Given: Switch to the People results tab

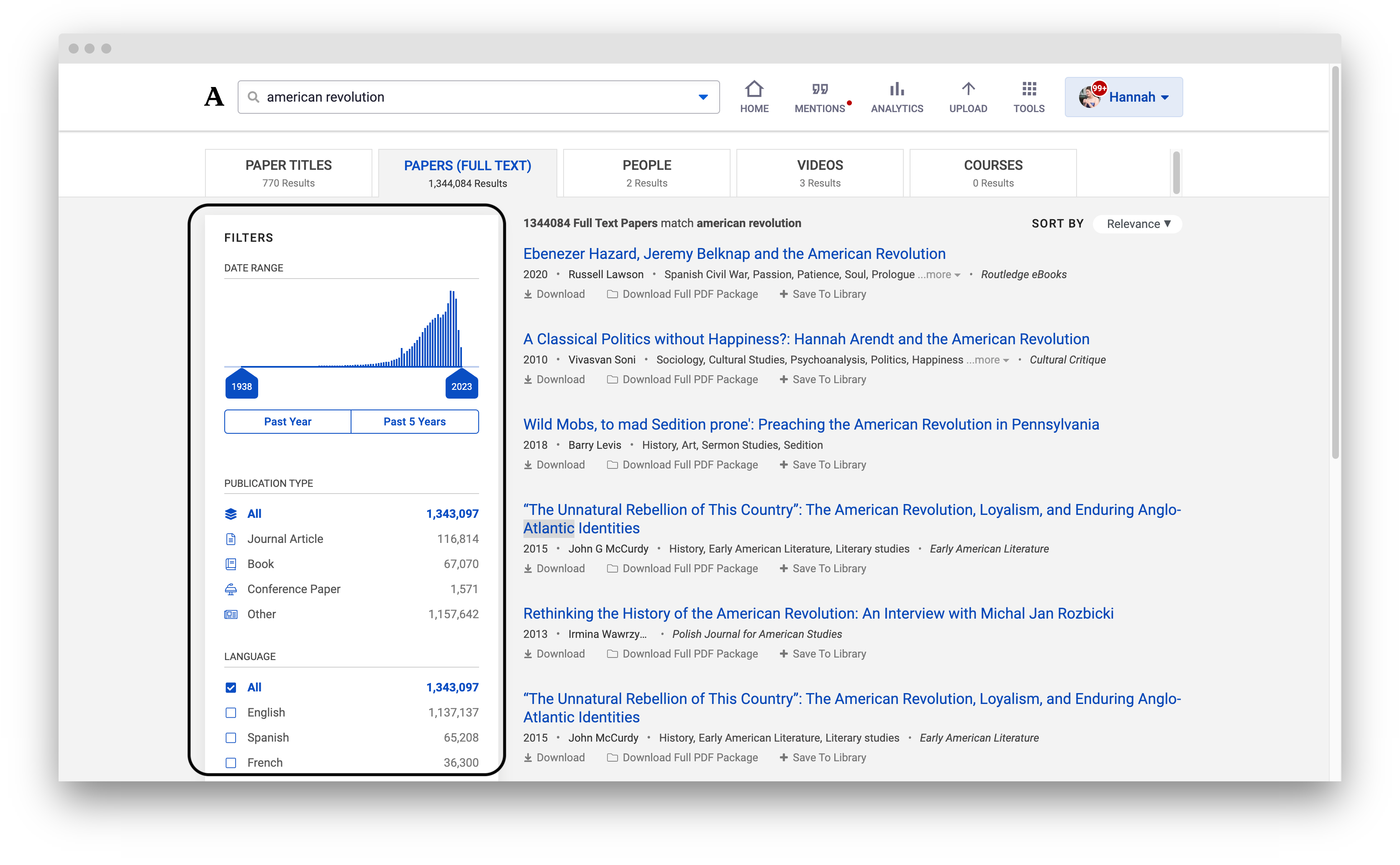Looking at the screenshot, I should point(646,172).
